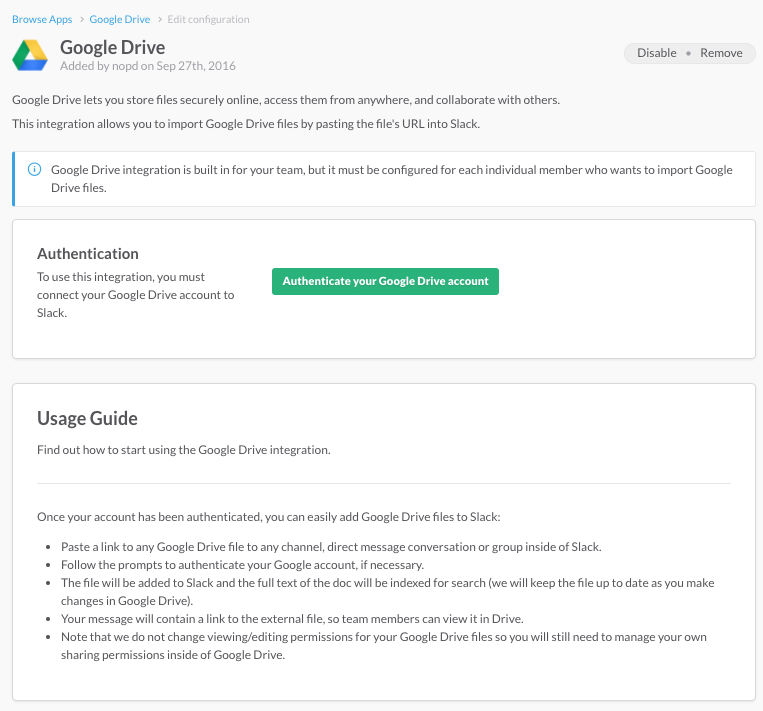Click 'Find out how to start using' text
Screen dimensions: 763x711
point(184,450)
